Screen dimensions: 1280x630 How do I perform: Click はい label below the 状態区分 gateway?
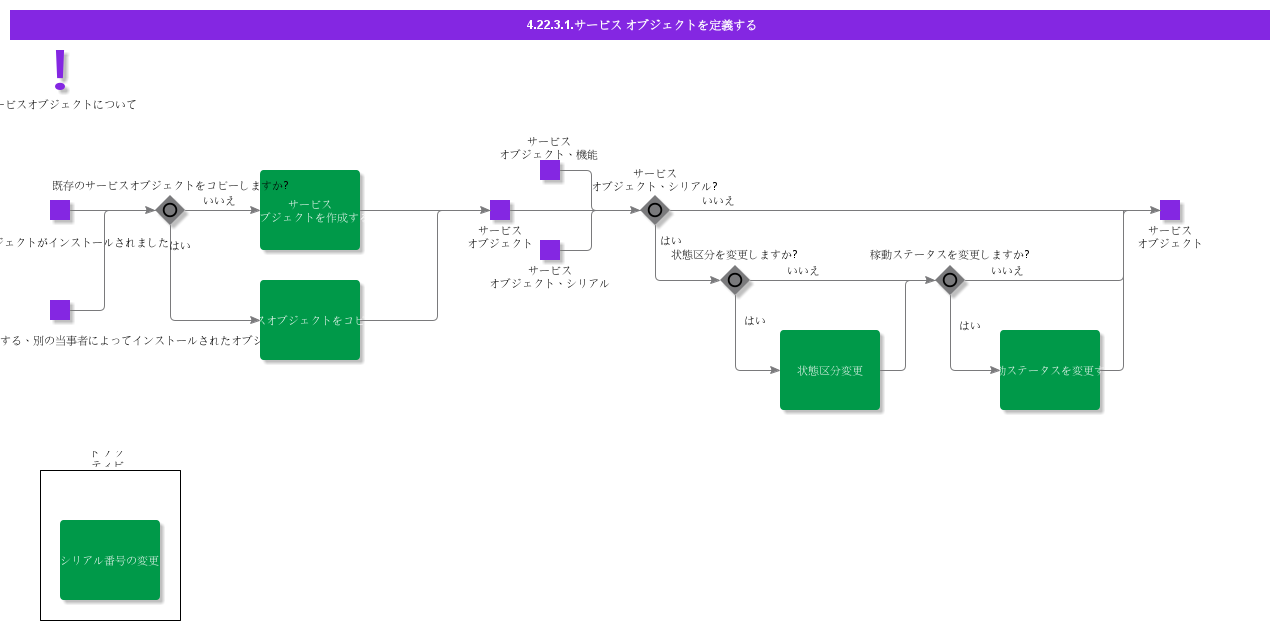[x=755, y=320]
